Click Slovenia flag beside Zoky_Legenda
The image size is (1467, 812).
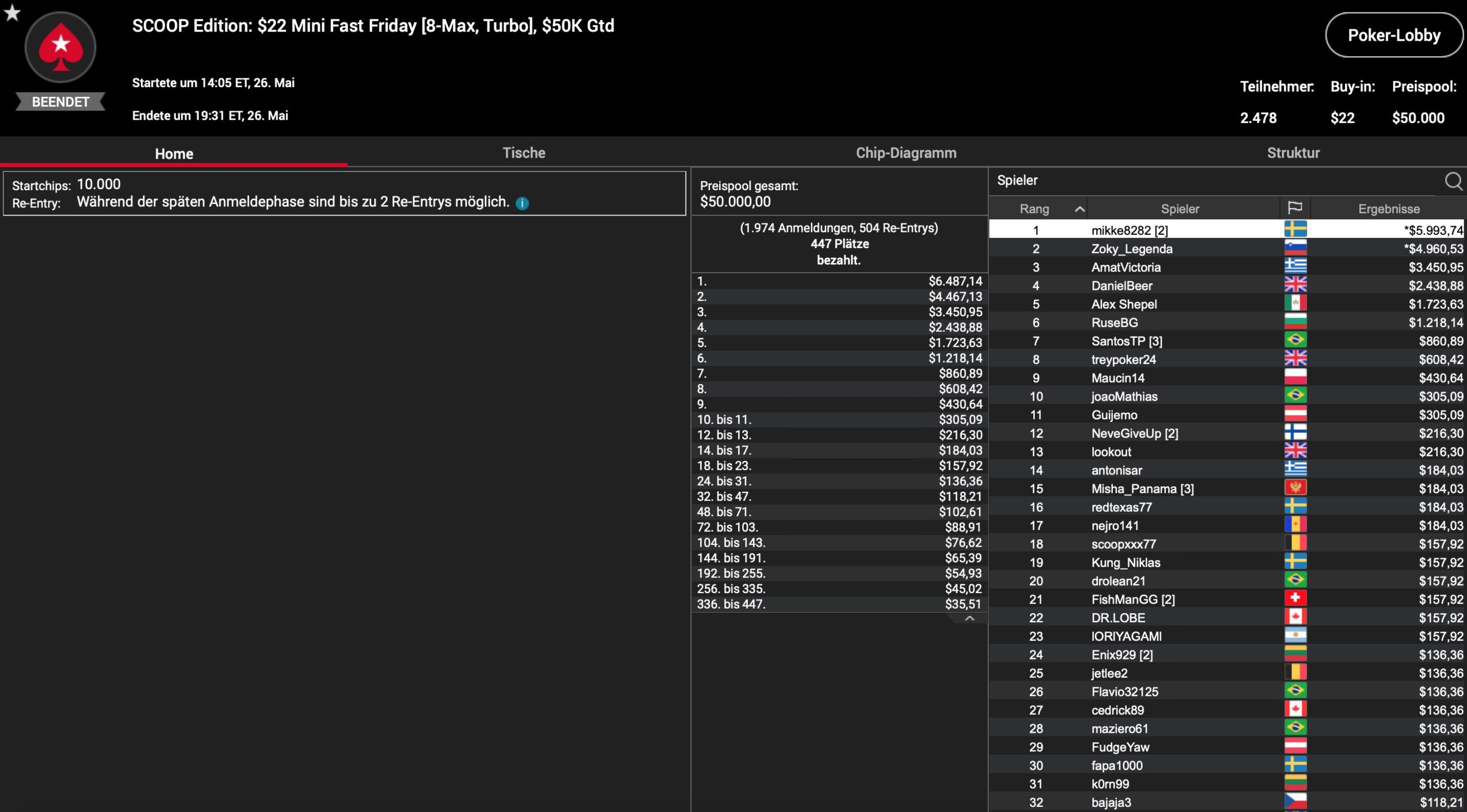click(1295, 249)
